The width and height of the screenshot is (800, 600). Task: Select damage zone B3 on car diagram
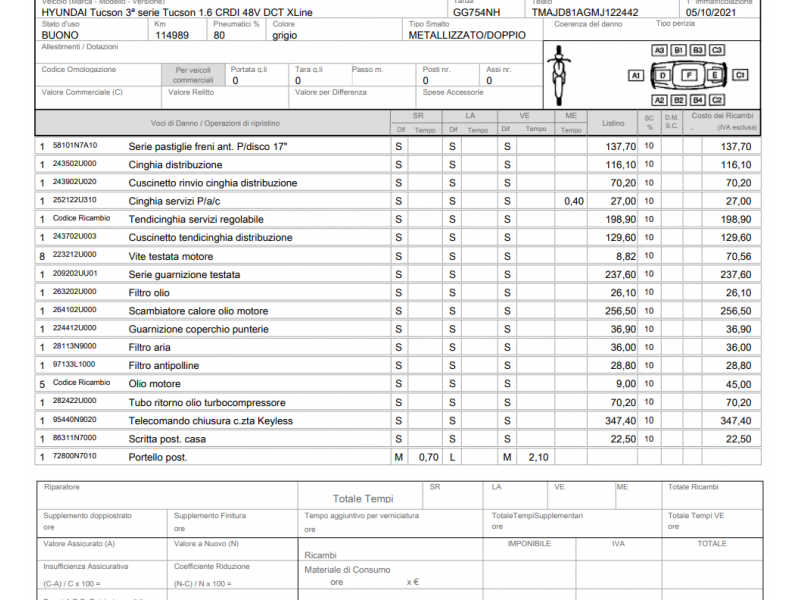697,50
